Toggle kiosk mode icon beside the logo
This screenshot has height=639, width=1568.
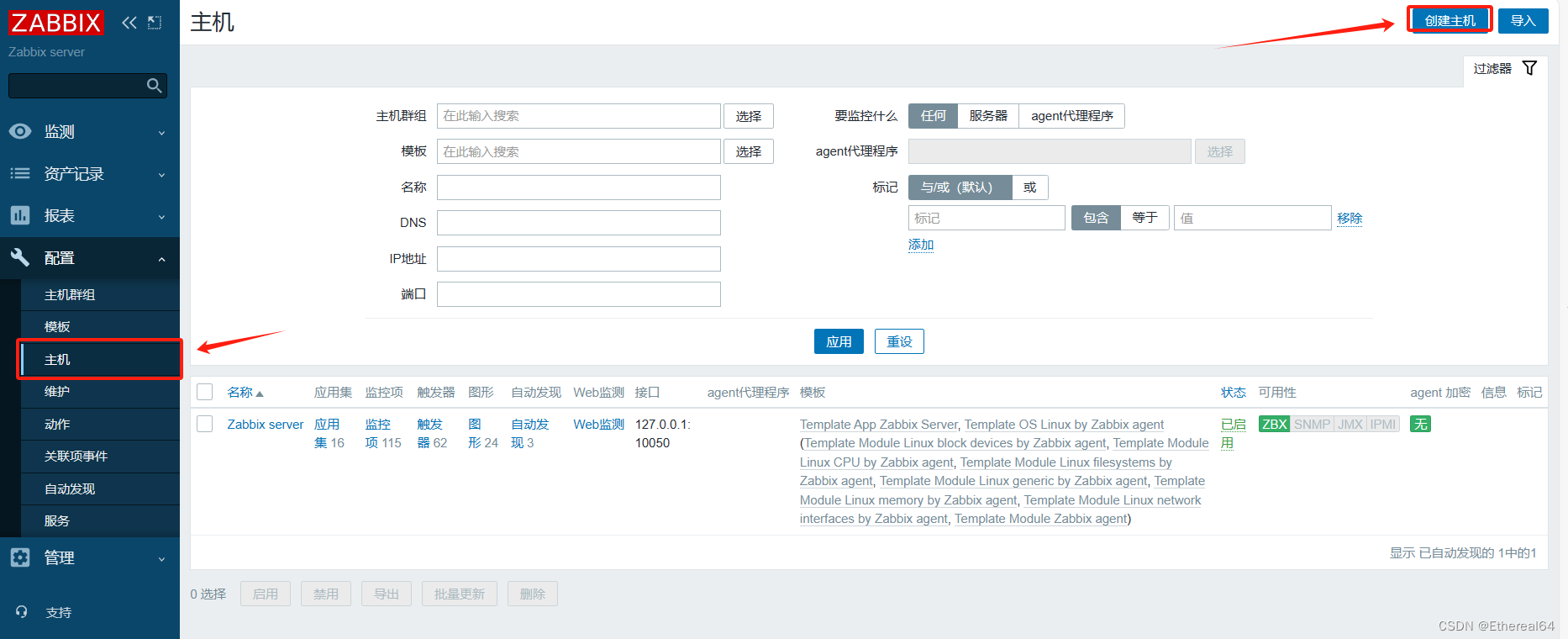[x=155, y=23]
